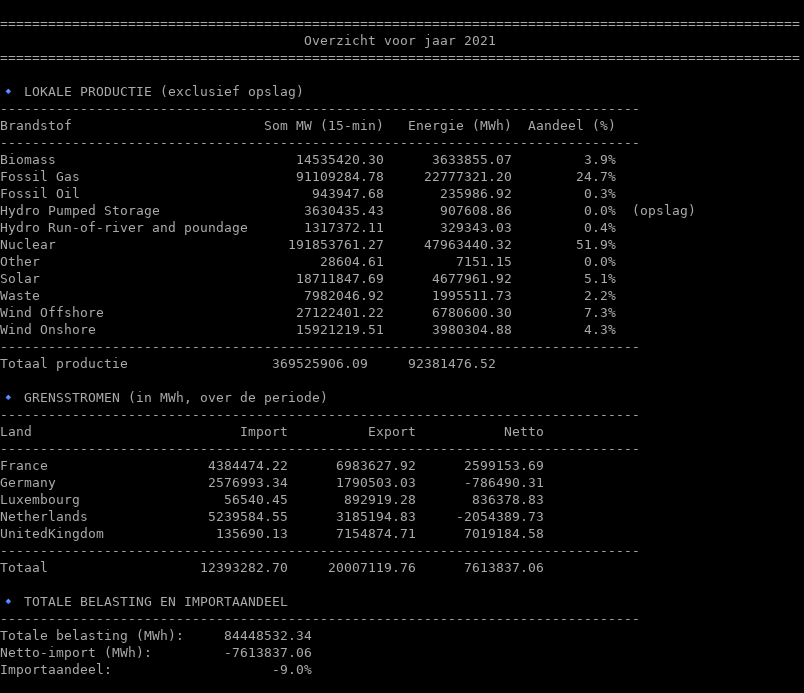The width and height of the screenshot is (804, 693).
Task: Click the "Wind Onshore" row label
Action: (x=48, y=330)
